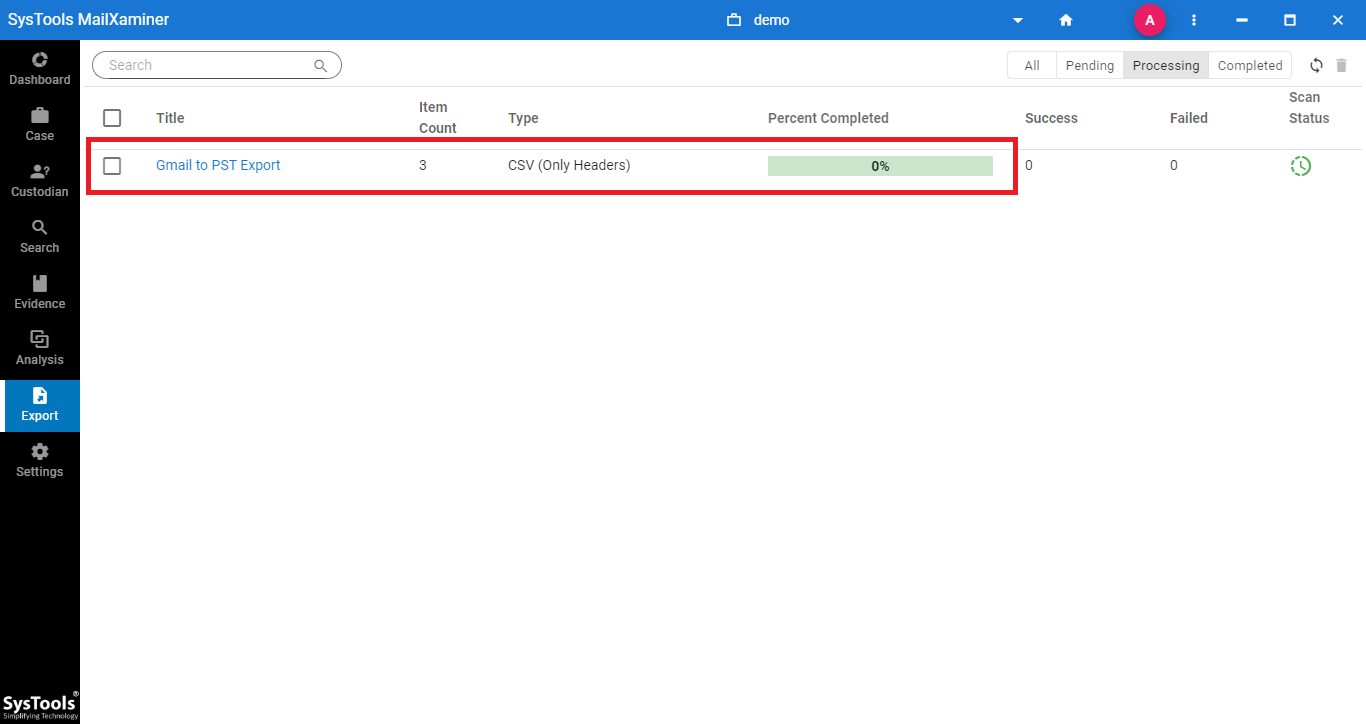Open the Gmail to PST Export link

click(218, 165)
